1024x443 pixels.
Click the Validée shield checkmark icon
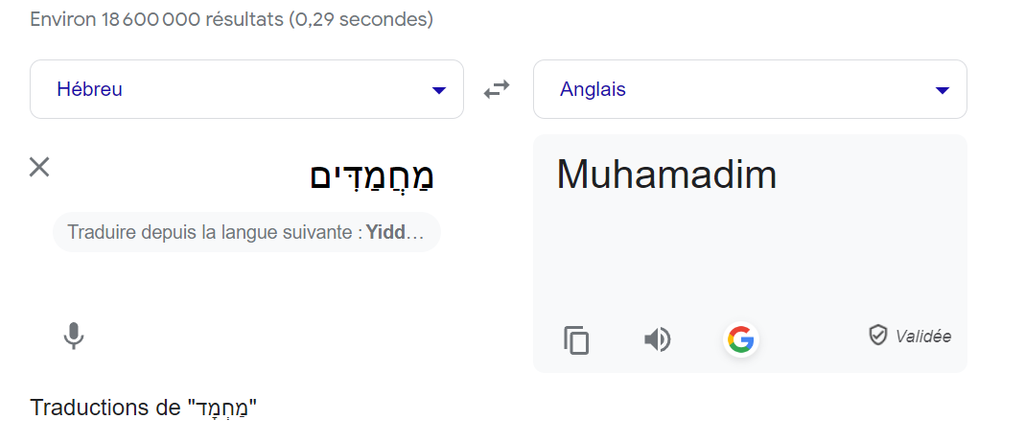[878, 335]
